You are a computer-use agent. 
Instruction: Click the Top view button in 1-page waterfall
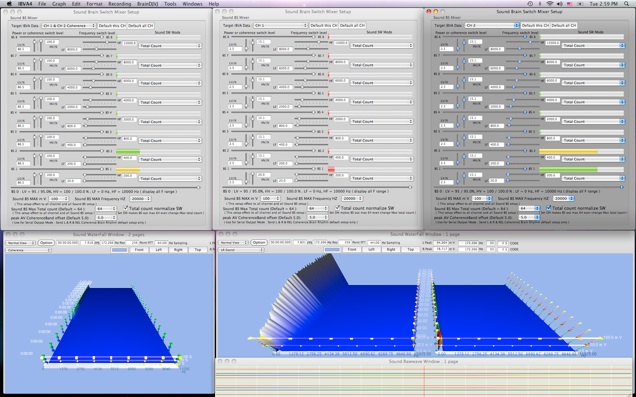coord(410,249)
